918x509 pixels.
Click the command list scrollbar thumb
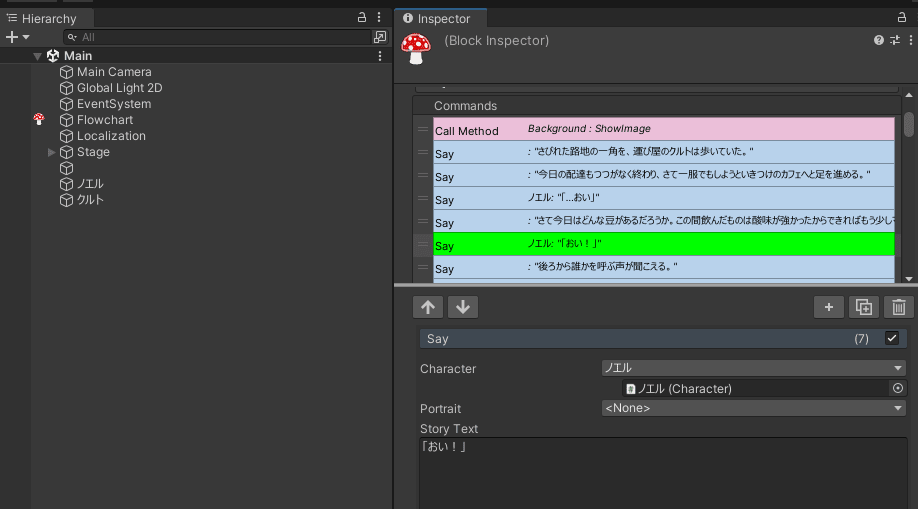coord(909,124)
